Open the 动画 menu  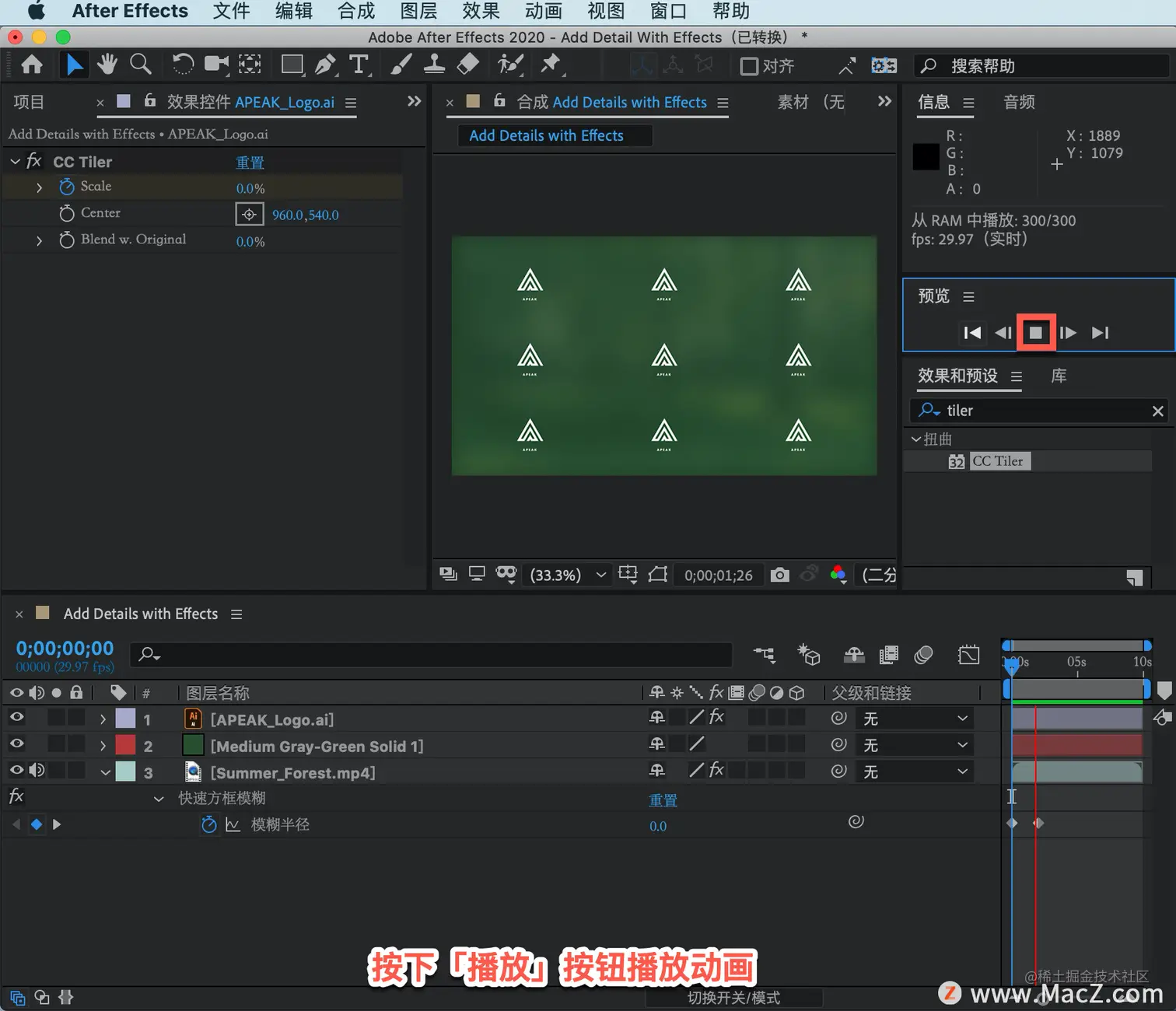click(543, 12)
